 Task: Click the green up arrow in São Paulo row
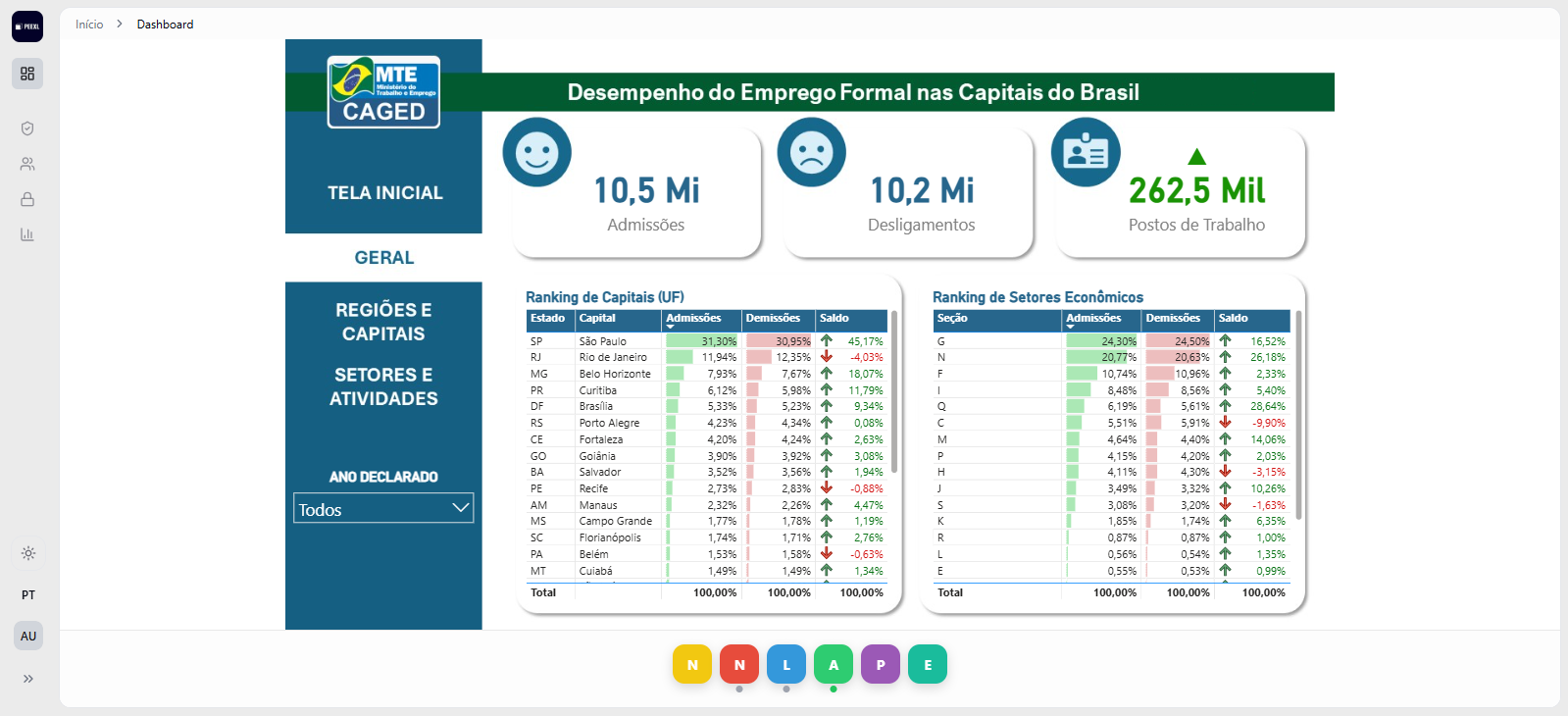tap(827, 341)
